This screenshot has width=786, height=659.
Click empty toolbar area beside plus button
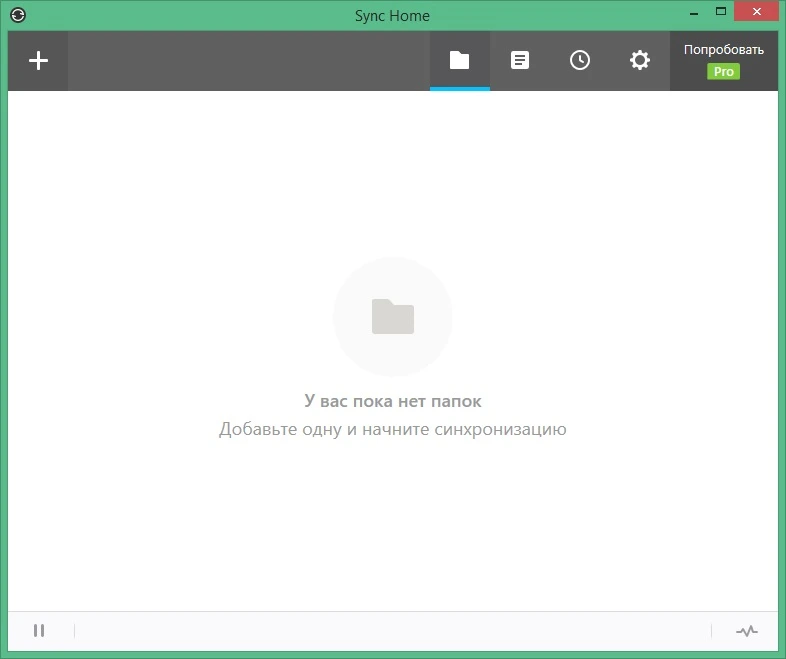(x=249, y=61)
